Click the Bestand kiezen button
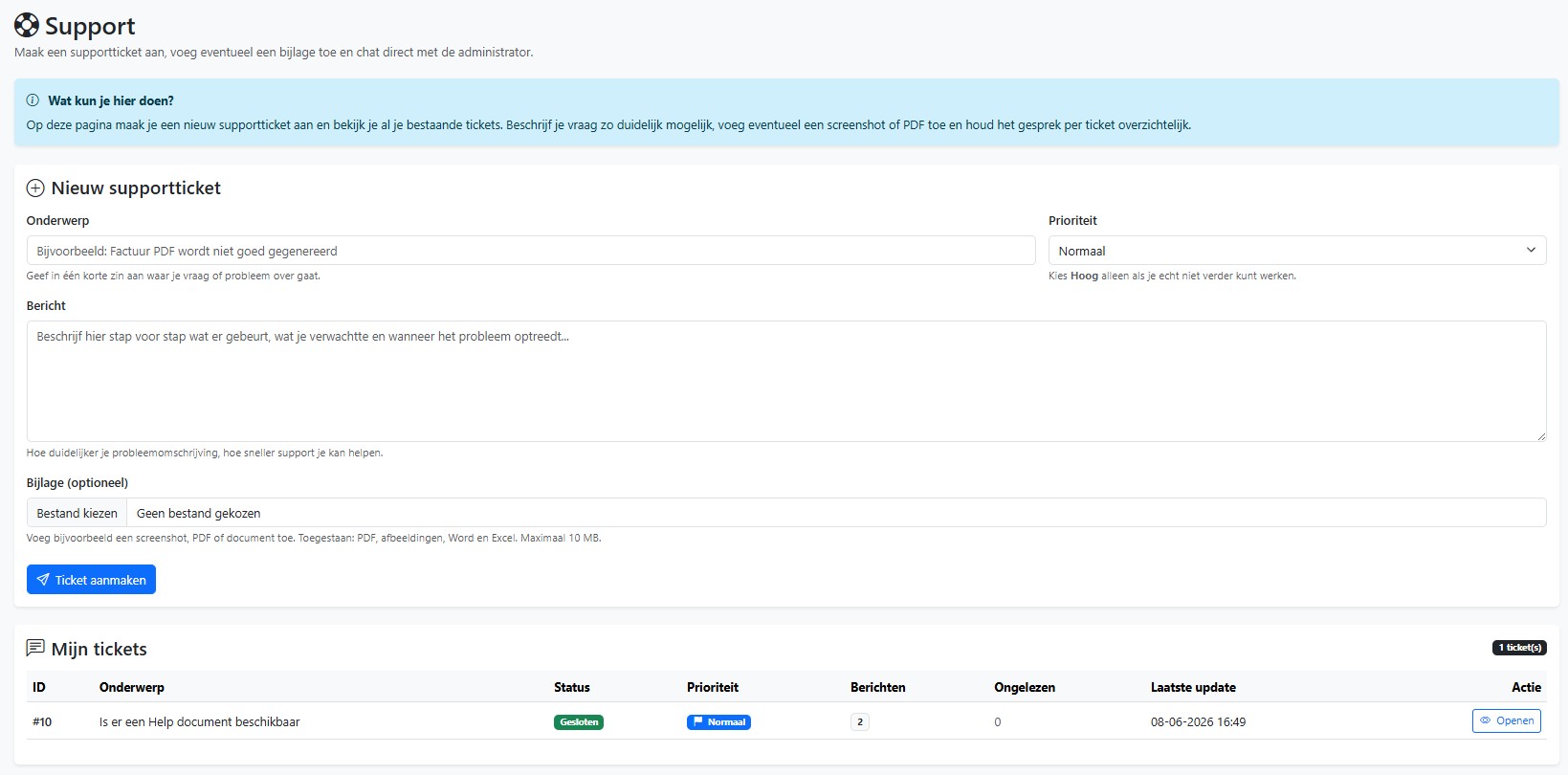Screen dimensions: 1568x775 [x=77, y=513]
